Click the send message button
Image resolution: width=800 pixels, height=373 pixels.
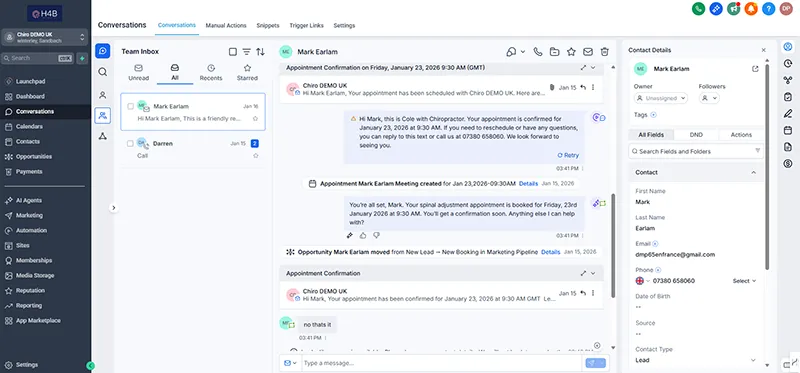tap(594, 363)
